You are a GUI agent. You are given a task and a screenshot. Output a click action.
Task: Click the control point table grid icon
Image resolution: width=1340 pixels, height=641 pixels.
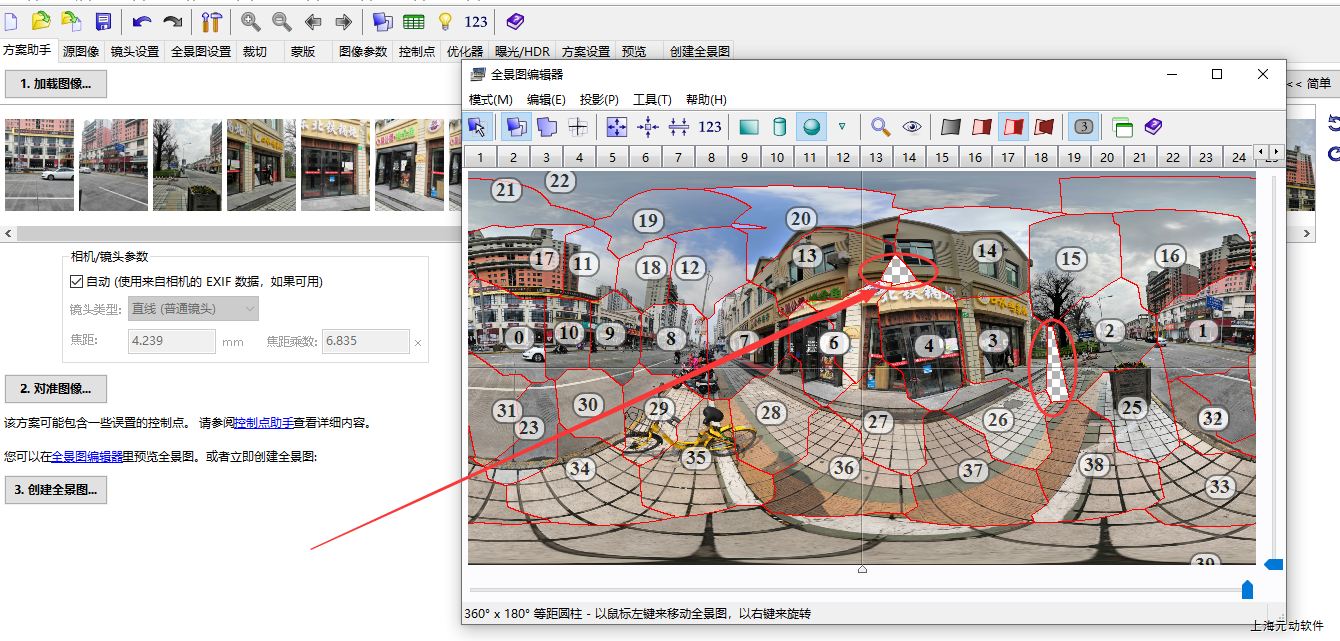coord(413,21)
